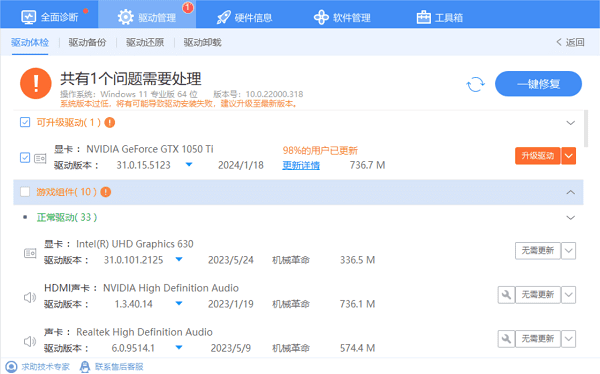Click the 2024/1/18 driver date
The image size is (600, 374).
pos(241,165)
